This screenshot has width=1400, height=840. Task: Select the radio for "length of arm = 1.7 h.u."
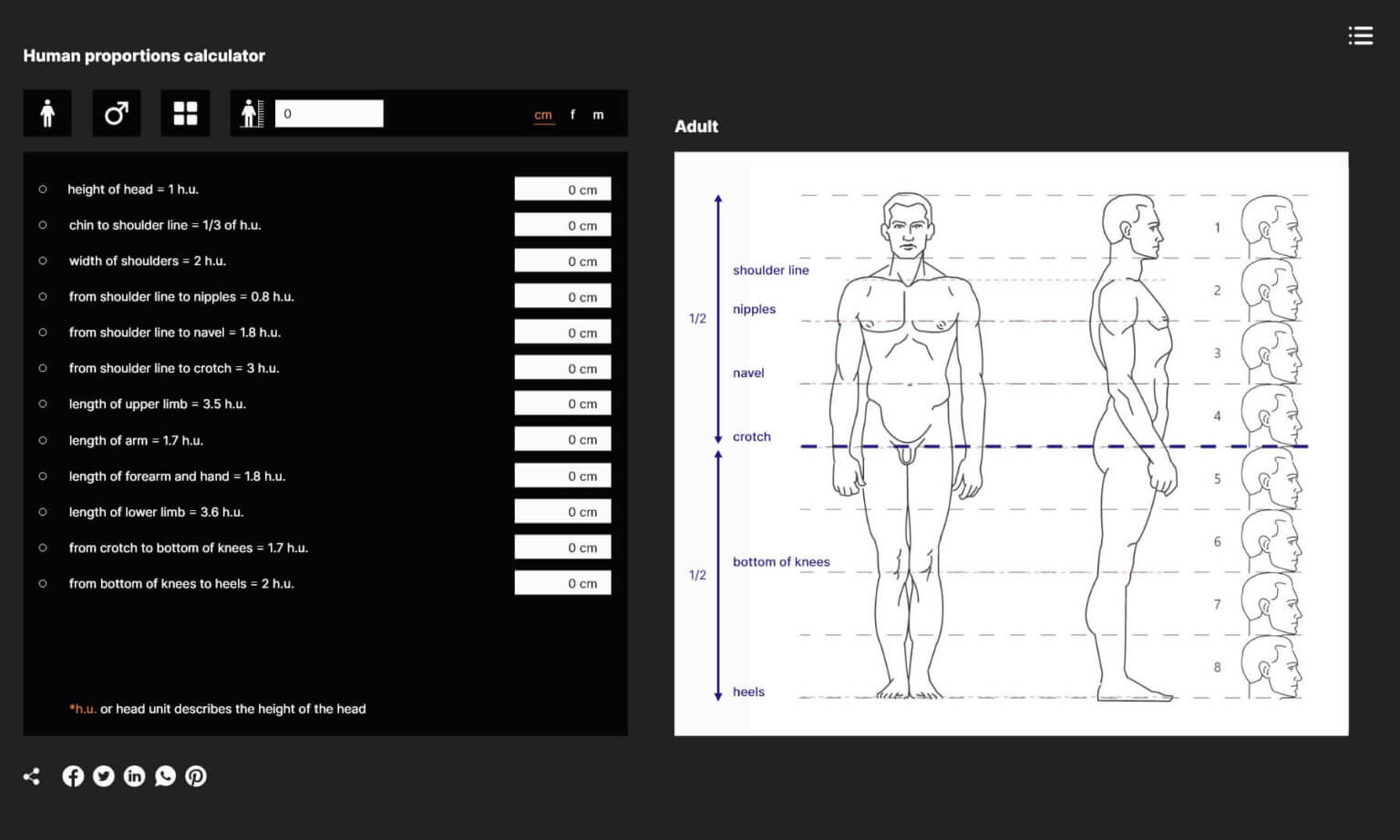[x=43, y=439]
